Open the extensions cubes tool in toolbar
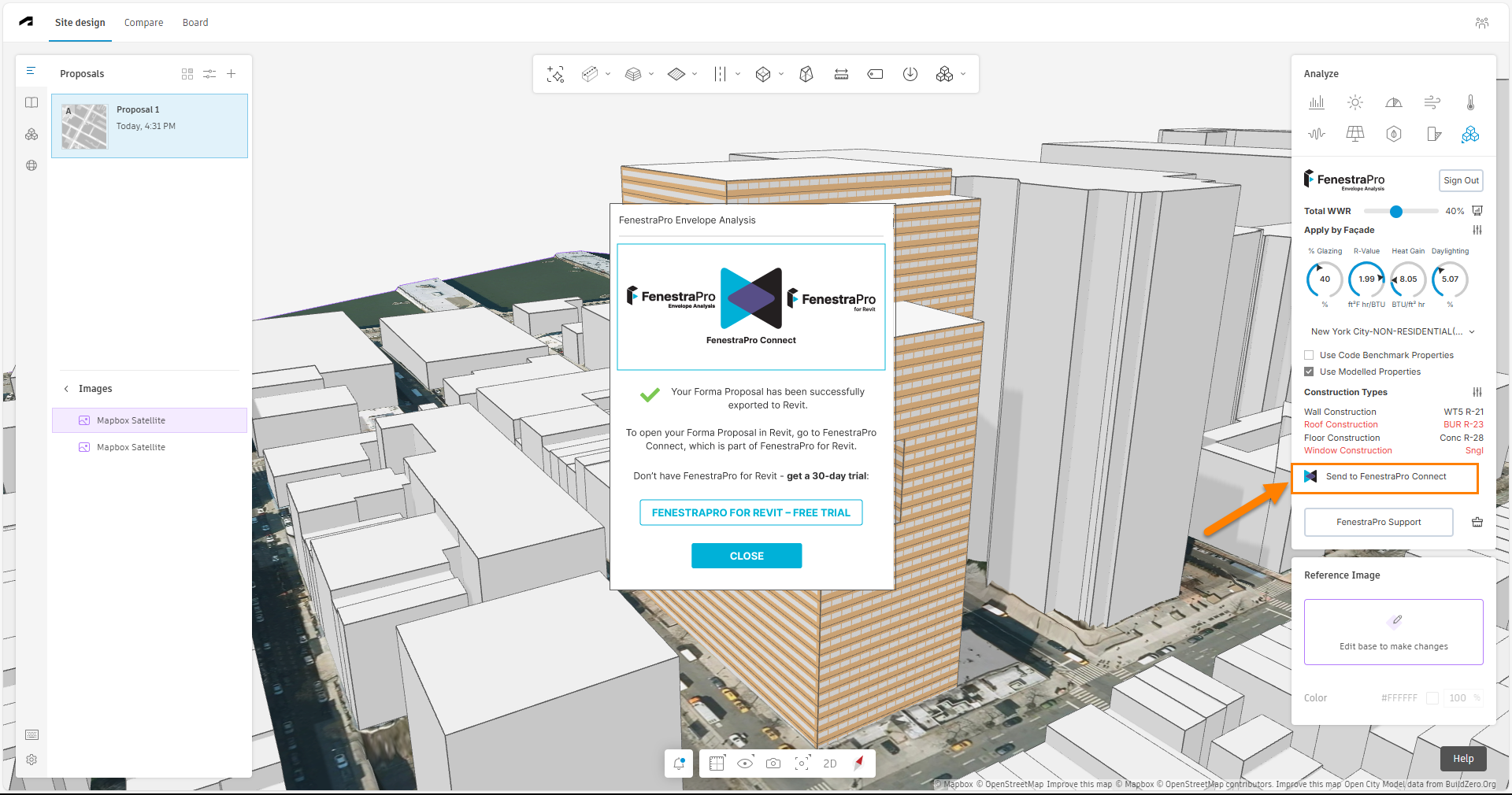 point(945,74)
